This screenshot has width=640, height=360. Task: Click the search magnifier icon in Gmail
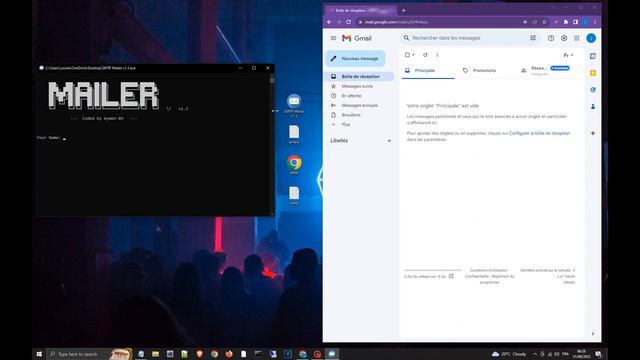point(406,38)
